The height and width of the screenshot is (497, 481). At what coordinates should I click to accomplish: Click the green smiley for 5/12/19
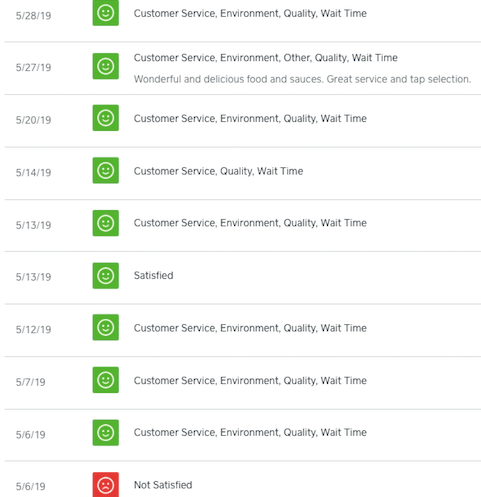(x=105, y=327)
